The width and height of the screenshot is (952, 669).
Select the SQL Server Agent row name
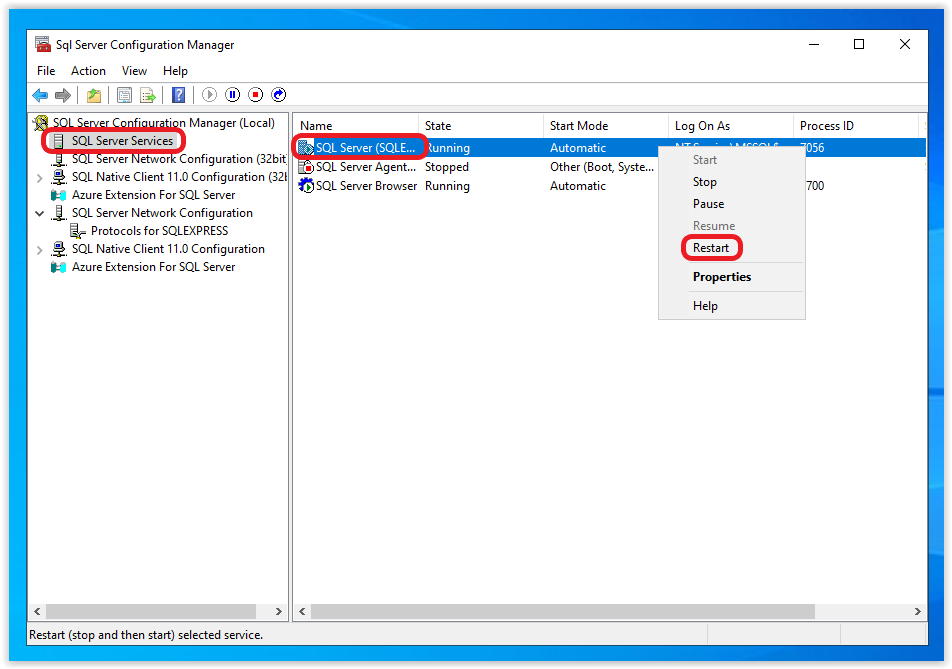point(366,167)
